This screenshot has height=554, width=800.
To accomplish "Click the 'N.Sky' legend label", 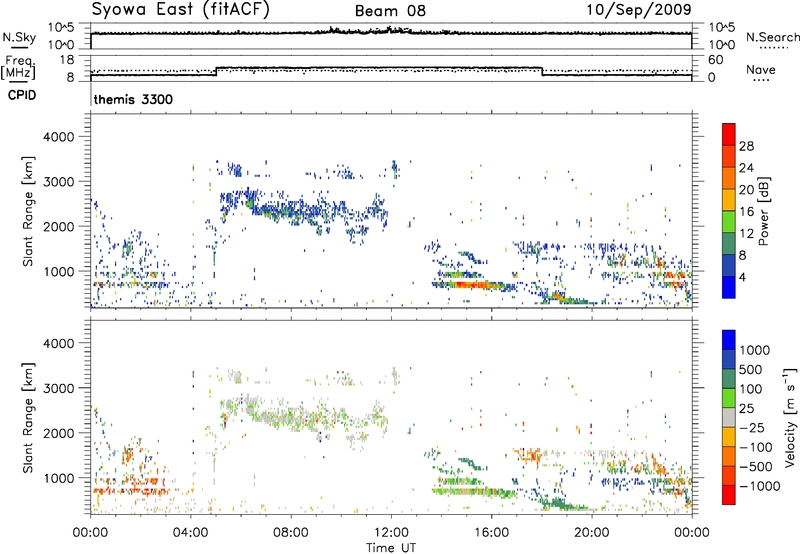I will point(19,37).
